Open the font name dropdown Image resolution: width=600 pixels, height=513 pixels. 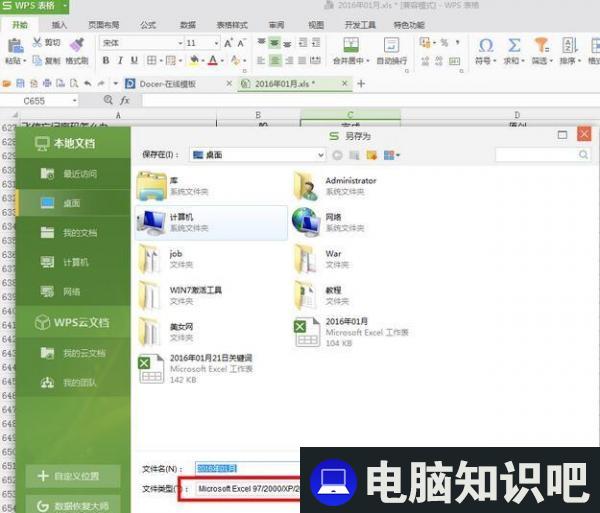180,43
